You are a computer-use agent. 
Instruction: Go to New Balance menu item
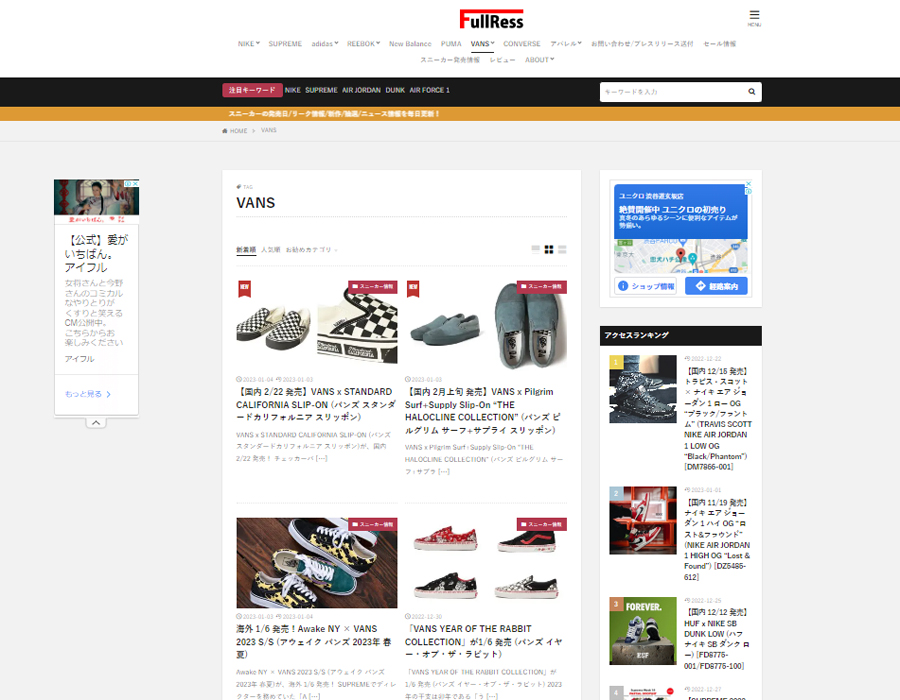coord(410,44)
